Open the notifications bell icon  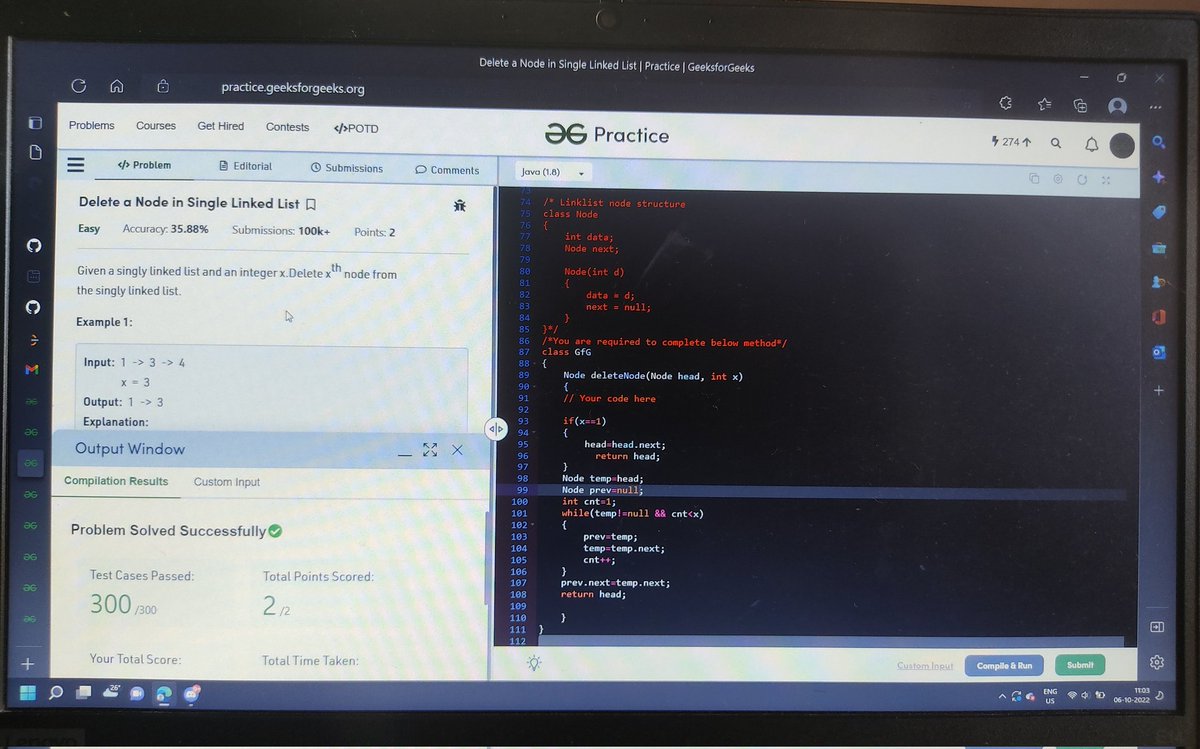(1092, 144)
